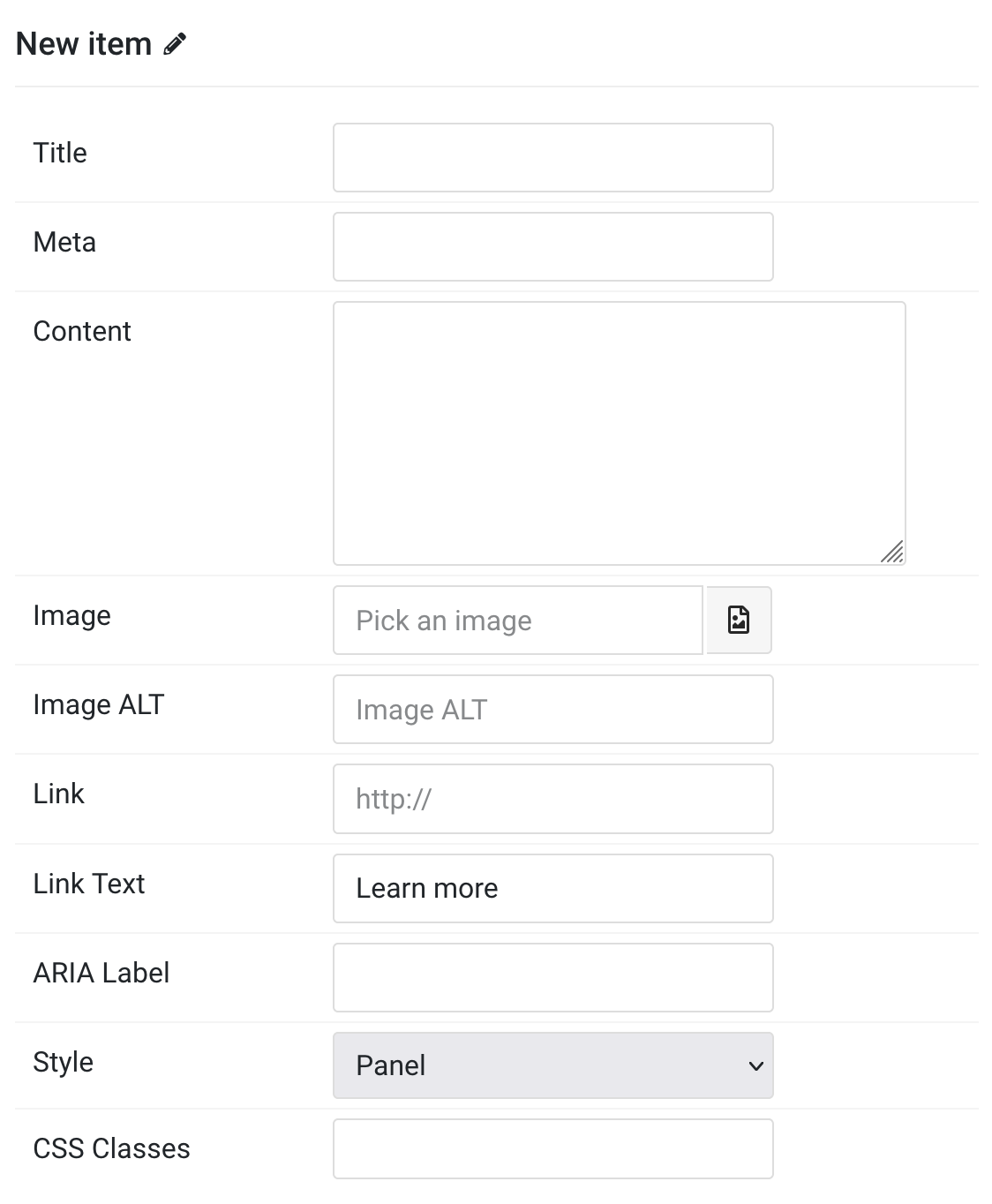Click the chevron arrow in Style select
Viewport: 992px width, 1204px height.
[755, 1065]
